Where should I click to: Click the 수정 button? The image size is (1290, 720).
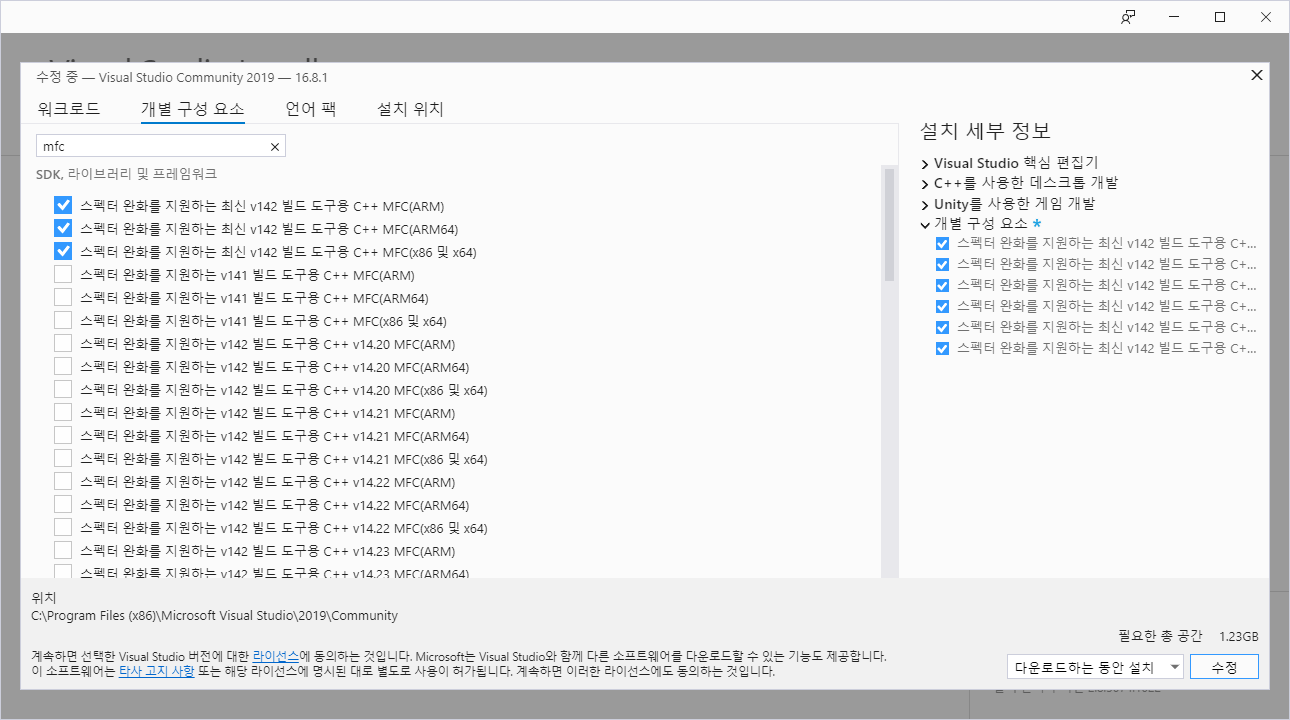(1224, 667)
